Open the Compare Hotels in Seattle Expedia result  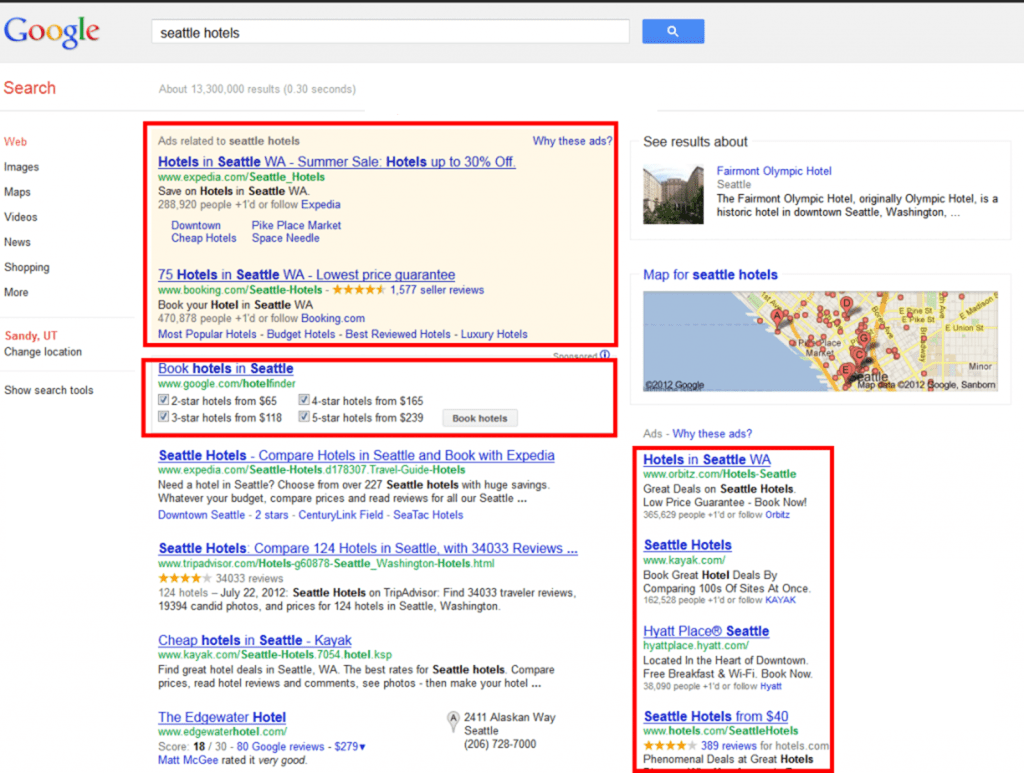point(357,455)
